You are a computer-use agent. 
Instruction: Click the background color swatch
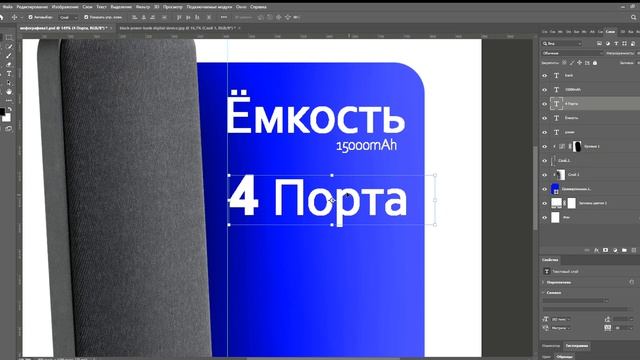pyautogui.click(x=7, y=118)
